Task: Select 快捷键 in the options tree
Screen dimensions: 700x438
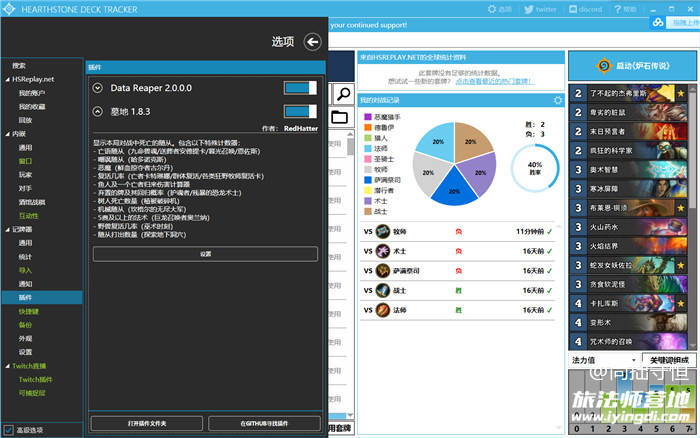Action: pyautogui.click(x=29, y=311)
